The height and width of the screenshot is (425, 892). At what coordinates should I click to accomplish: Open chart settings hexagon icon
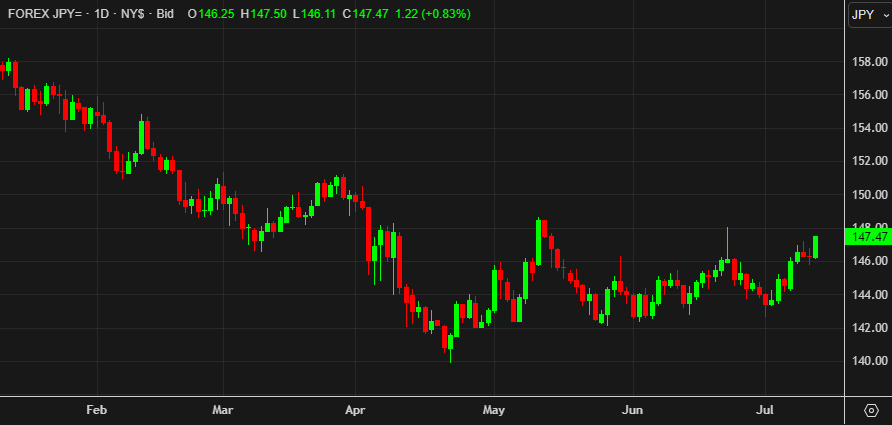870,410
